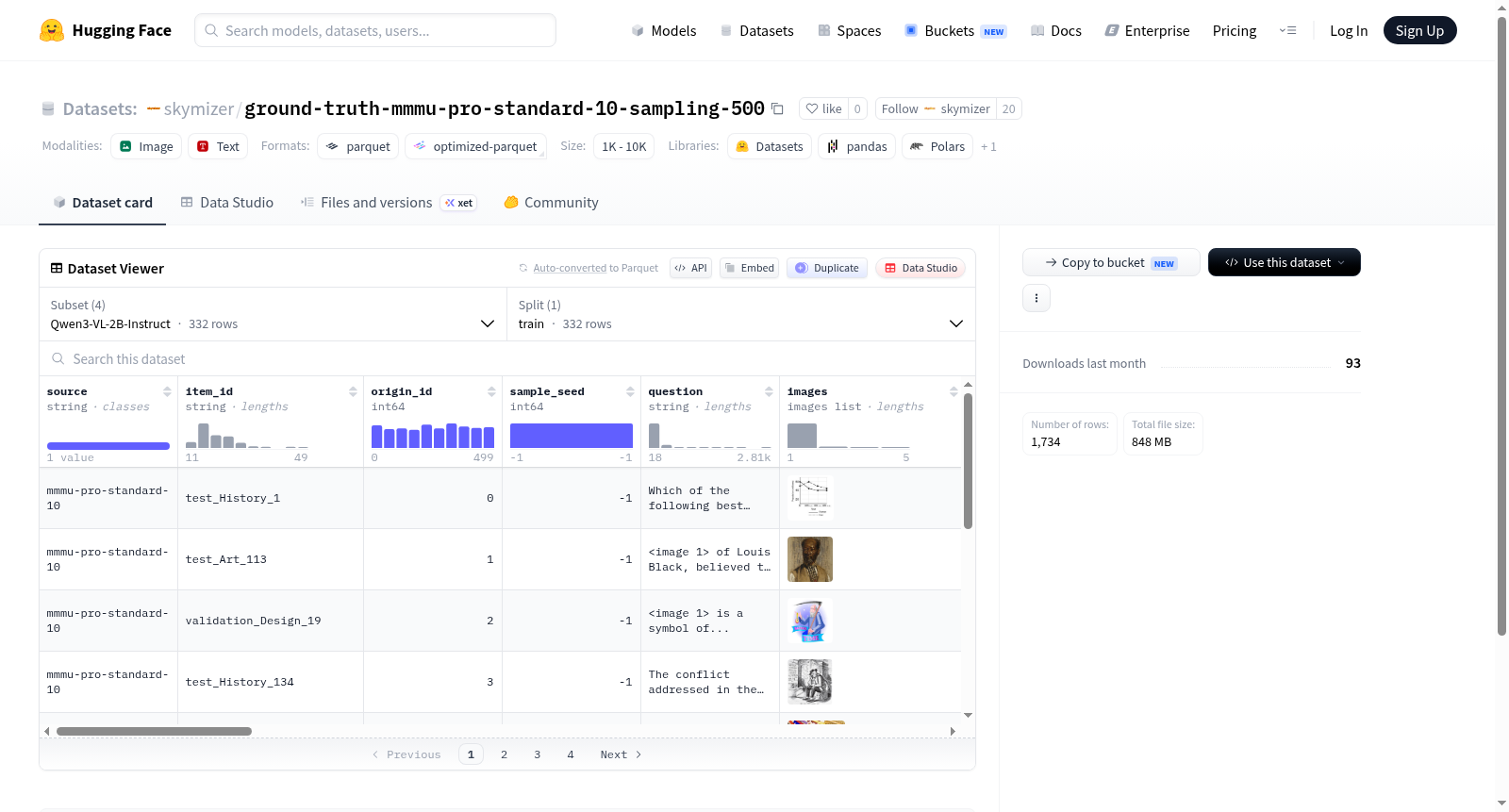Click the vertical table scrollbar
This screenshot has width=1509, height=812.
(x=968, y=461)
